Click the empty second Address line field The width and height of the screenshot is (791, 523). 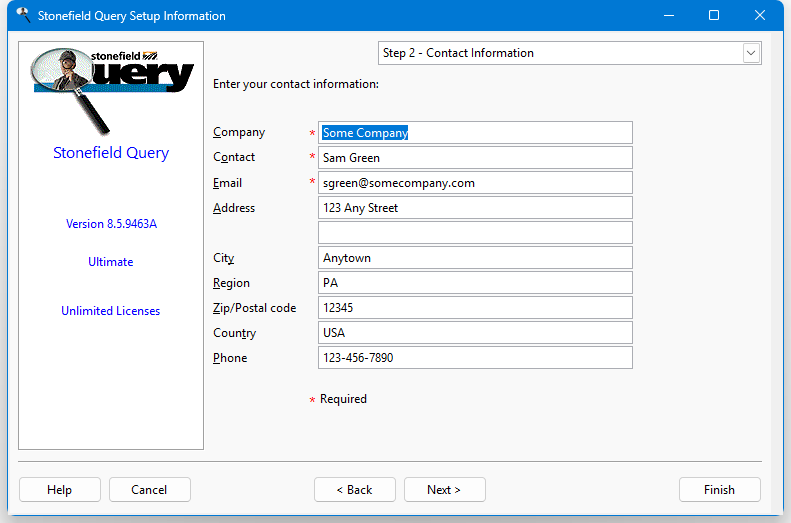coord(475,233)
